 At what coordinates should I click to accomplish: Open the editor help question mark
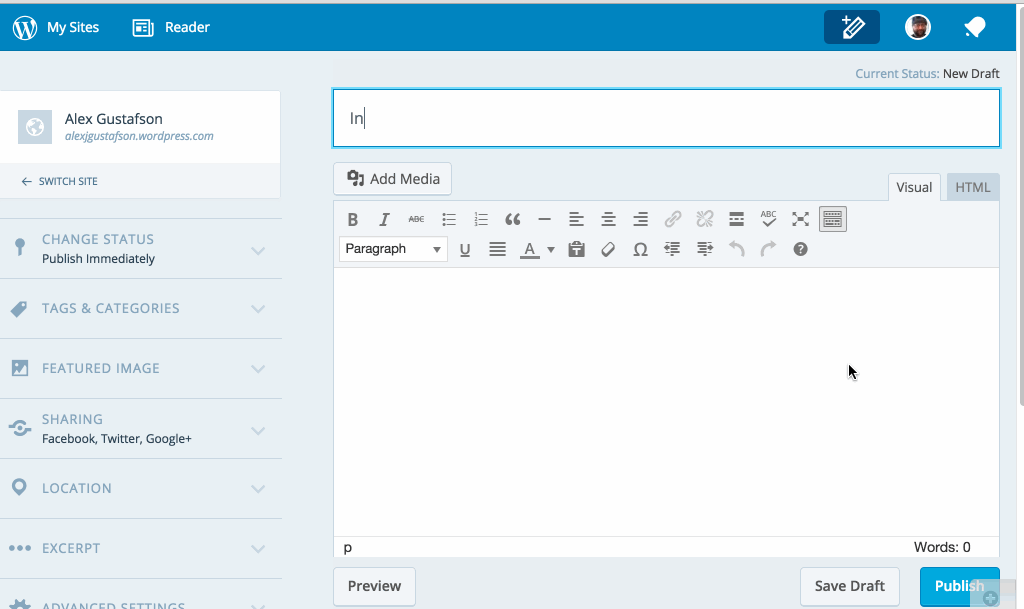[x=800, y=250]
